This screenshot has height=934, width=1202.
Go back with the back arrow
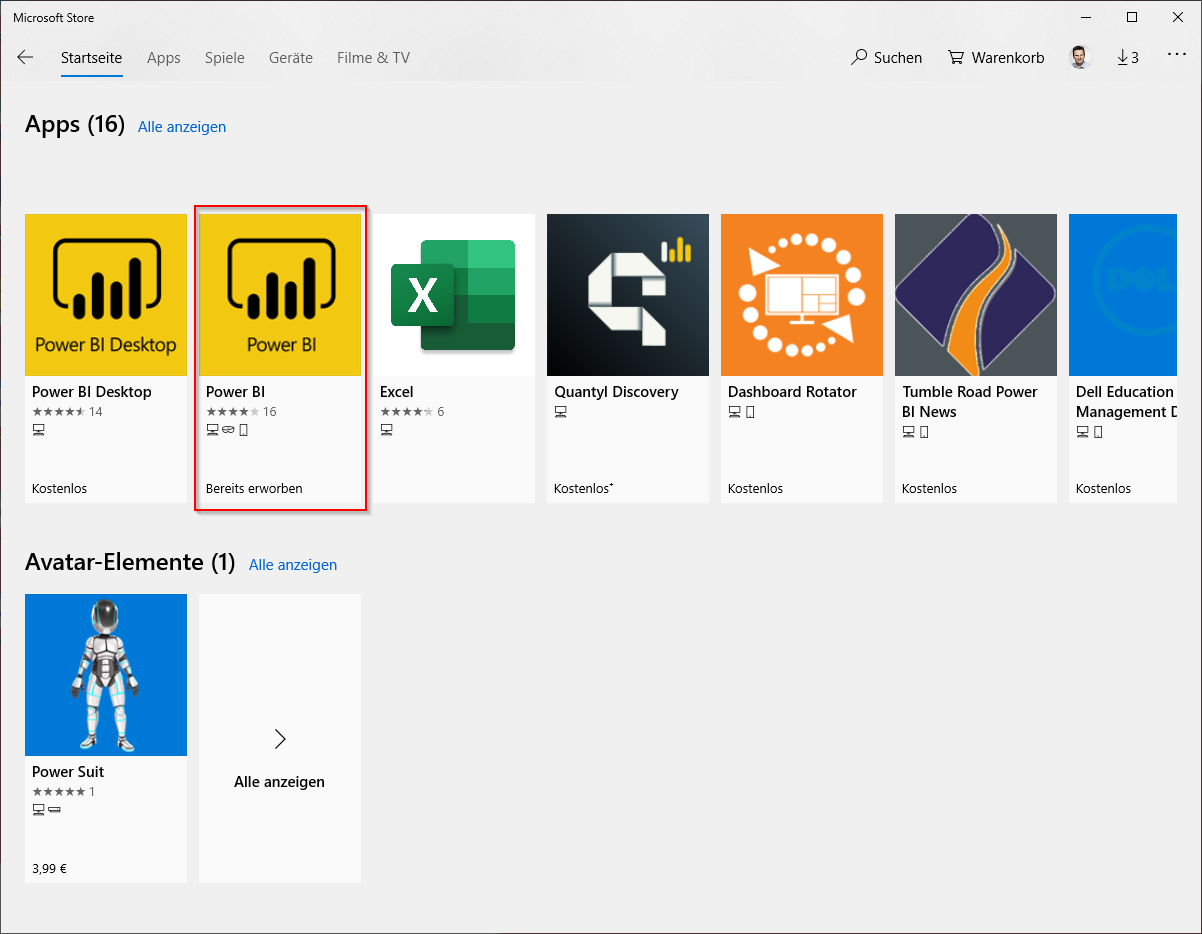[x=25, y=57]
